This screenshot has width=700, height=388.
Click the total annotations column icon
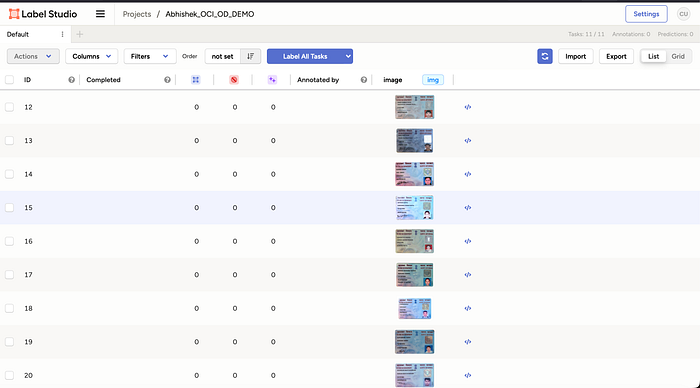[x=196, y=80]
